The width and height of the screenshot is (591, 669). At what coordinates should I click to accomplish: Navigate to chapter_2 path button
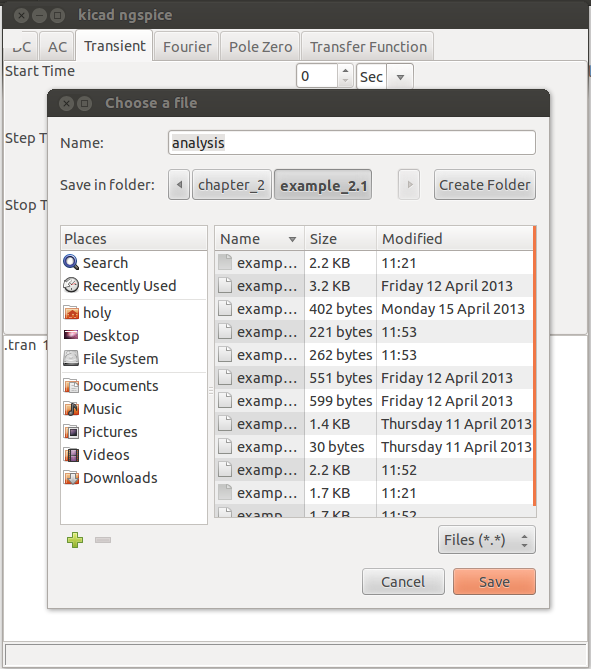point(232,185)
